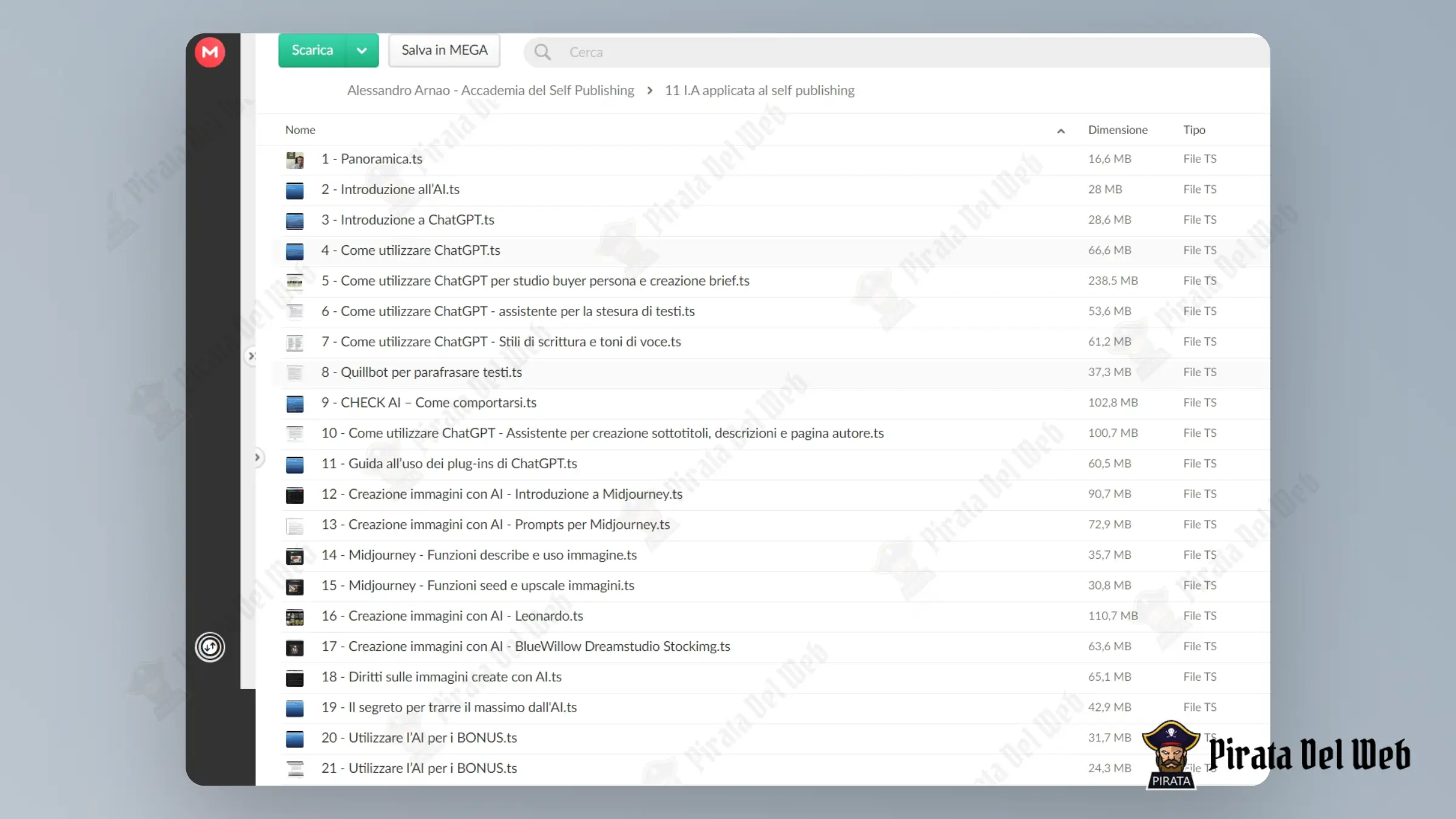Screen dimensions: 1456x819
Task: Click the Cerca search field
Action: tap(898, 52)
